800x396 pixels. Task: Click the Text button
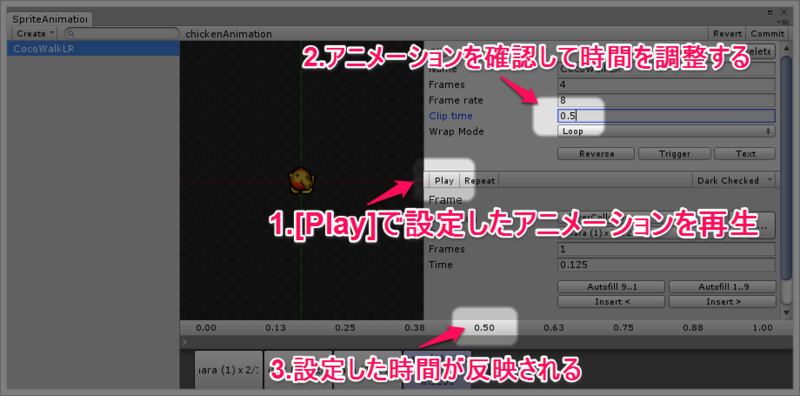coord(745,154)
